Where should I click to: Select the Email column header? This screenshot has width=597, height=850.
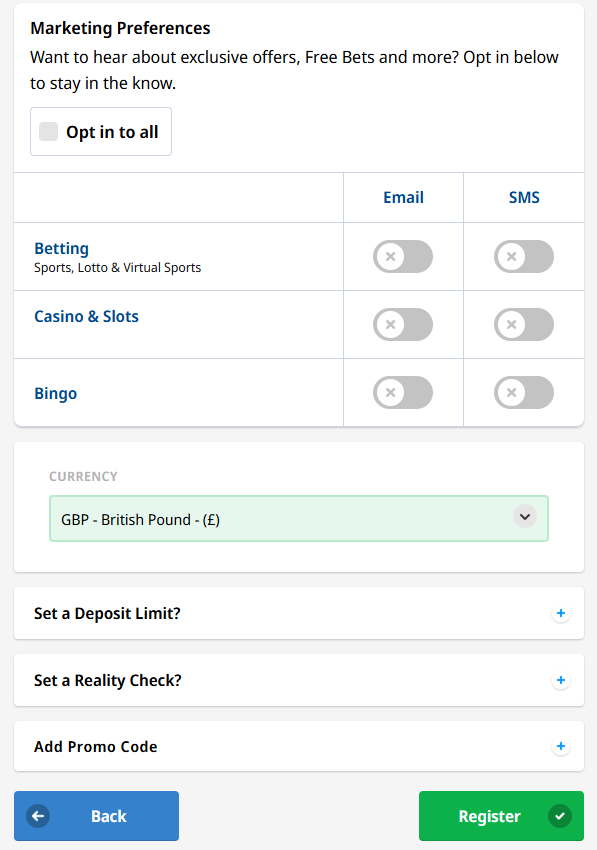pos(403,197)
